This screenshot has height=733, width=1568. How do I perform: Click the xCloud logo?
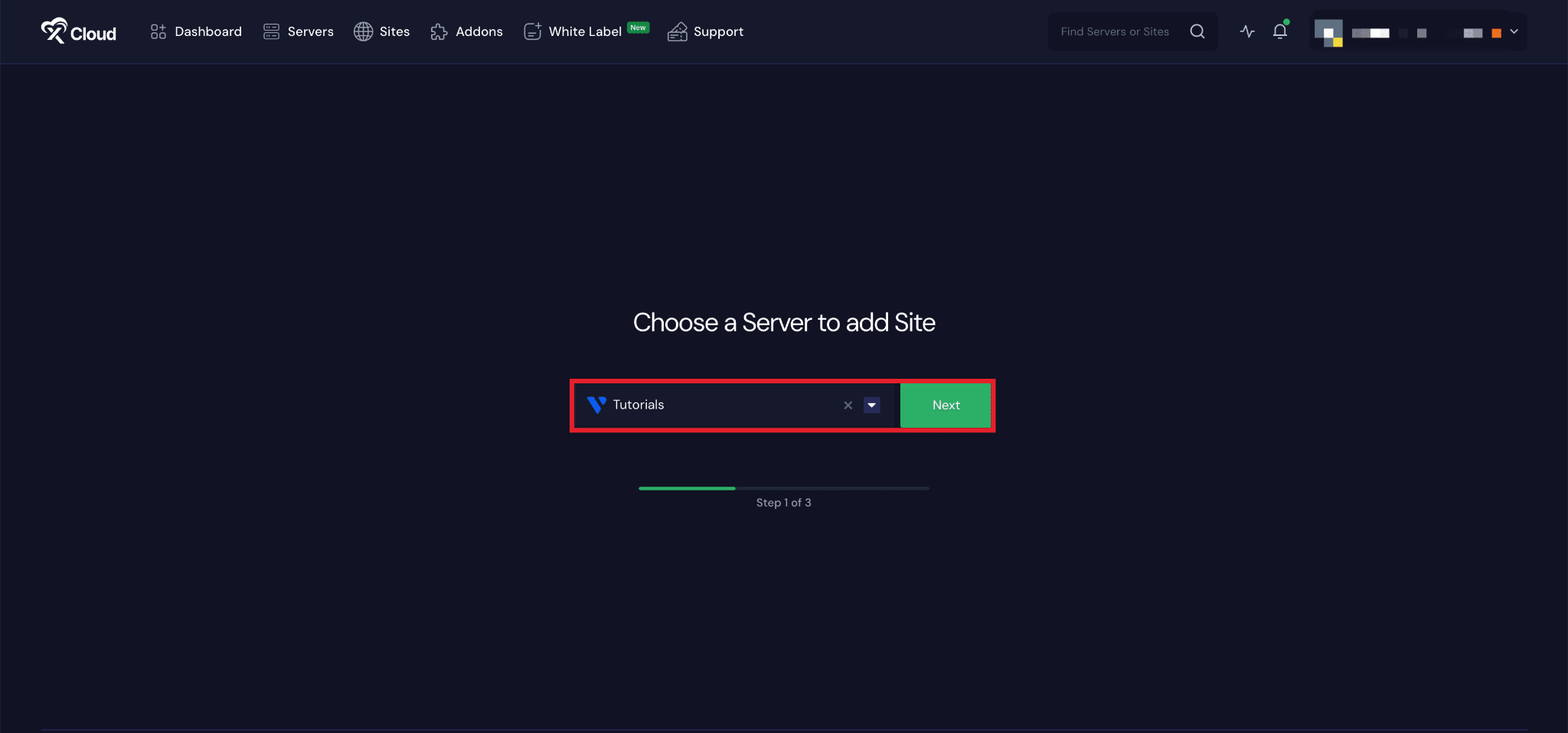coord(78,31)
